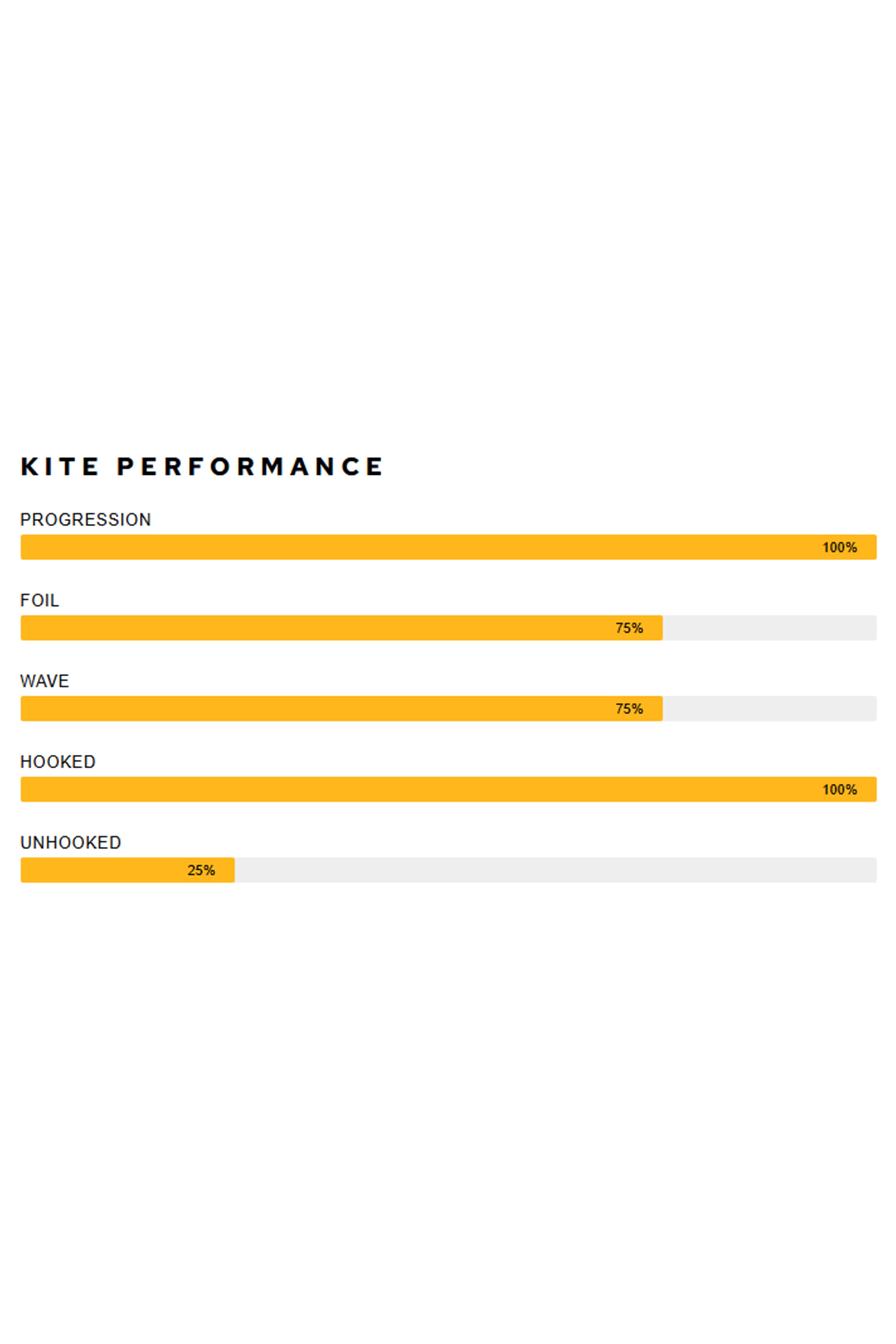Click the word KITE in the heading
This screenshot has width=896, height=1344.
pos(59,467)
